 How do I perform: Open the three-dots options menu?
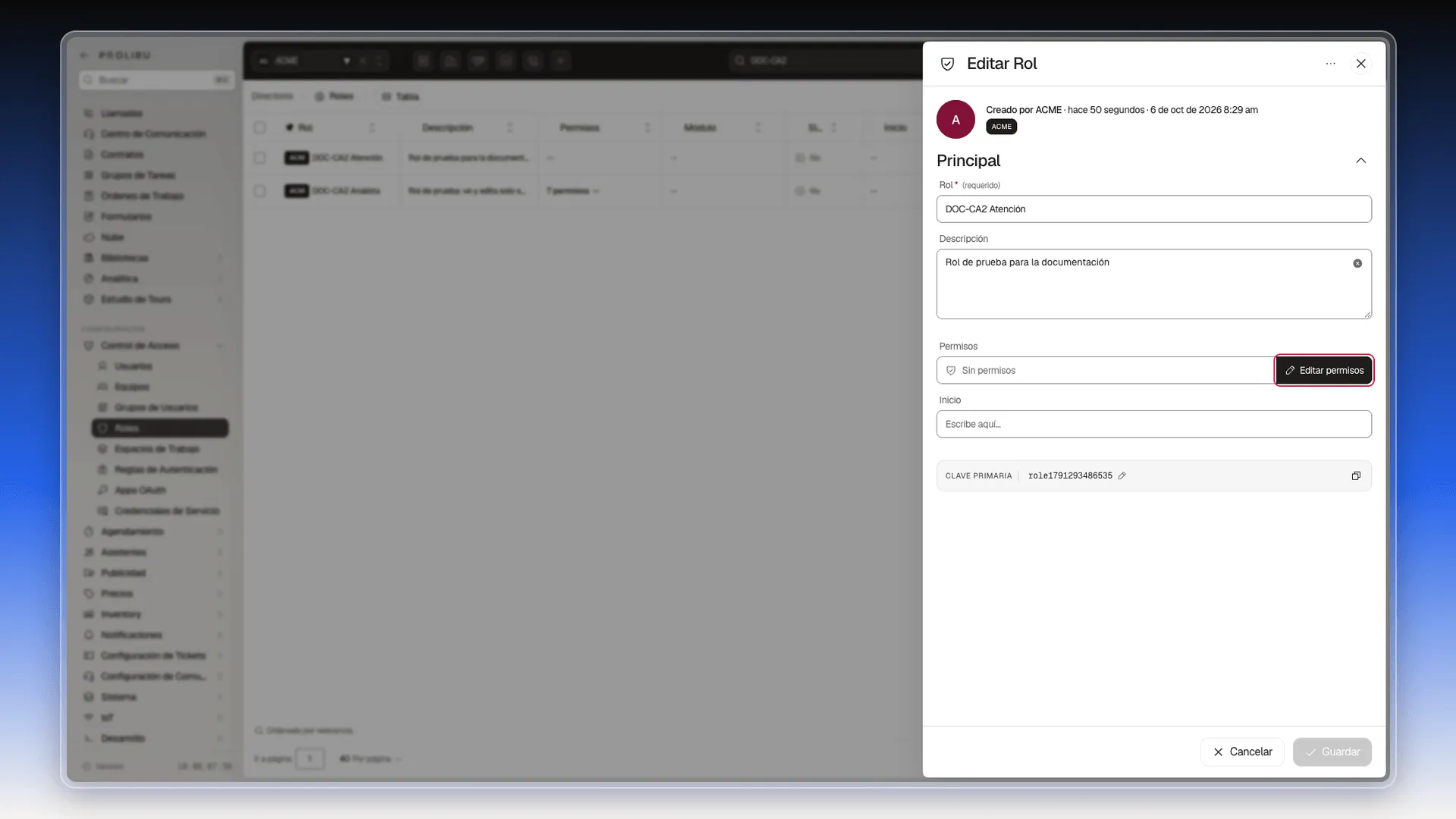click(1330, 64)
